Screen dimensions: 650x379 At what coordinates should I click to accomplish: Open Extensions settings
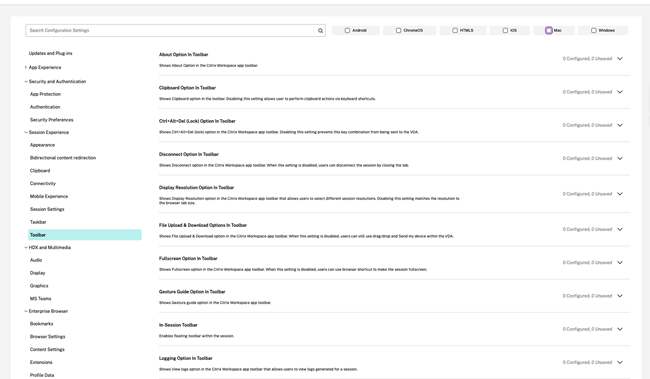[41, 362]
